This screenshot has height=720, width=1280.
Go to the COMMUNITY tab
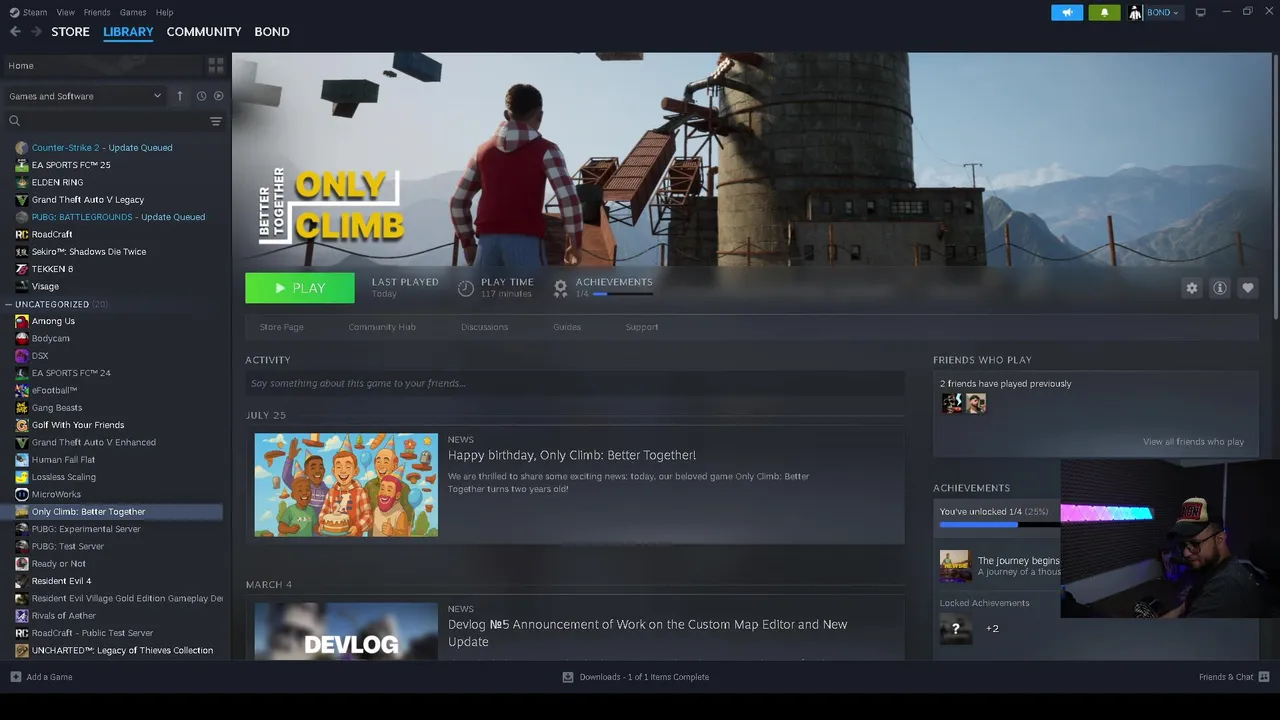[x=204, y=32]
